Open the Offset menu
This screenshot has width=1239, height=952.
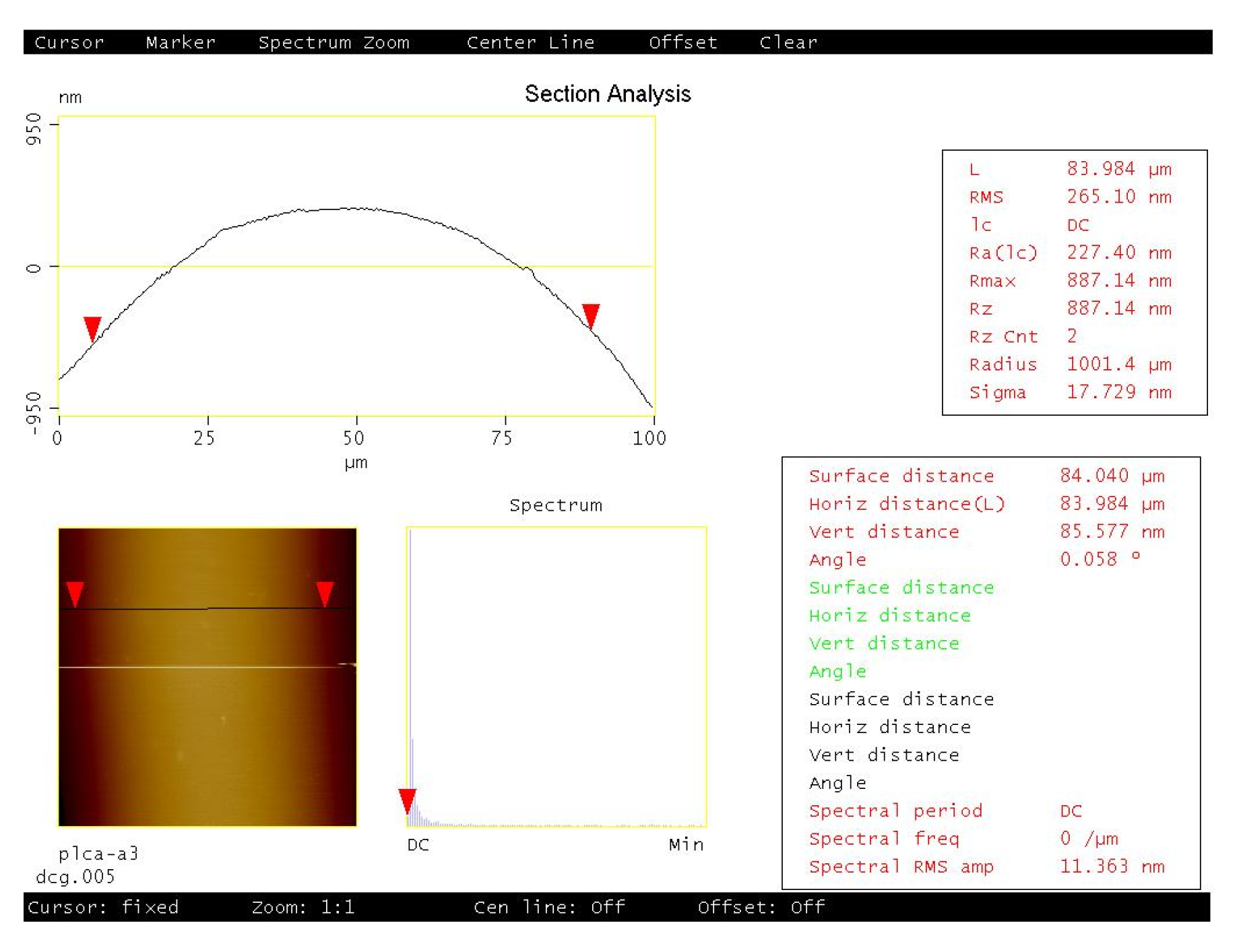point(682,42)
